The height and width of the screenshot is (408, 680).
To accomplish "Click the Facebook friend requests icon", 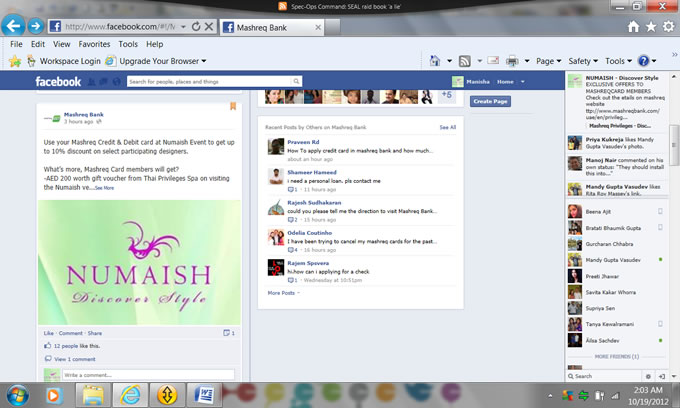I will (x=92, y=82).
